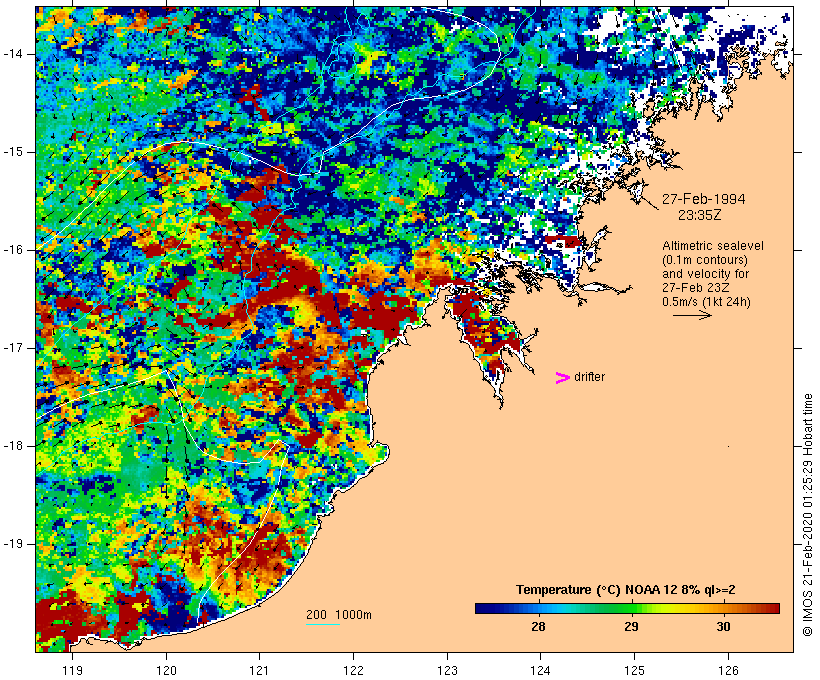
Task: Click the 'and velocity for' annotation line
Action: click(x=705, y=274)
